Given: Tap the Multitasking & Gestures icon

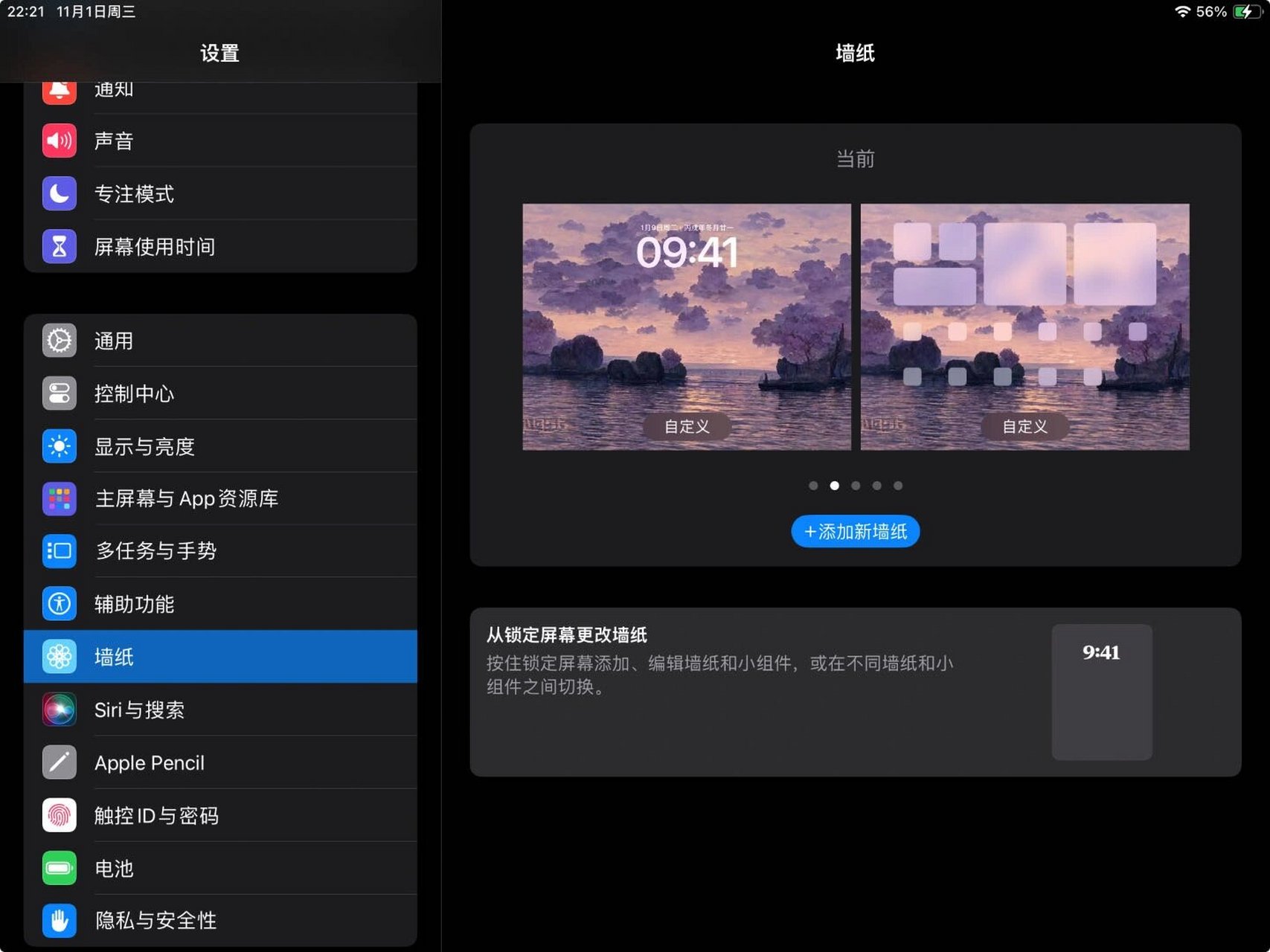Looking at the screenshot, I should point(59,551).
